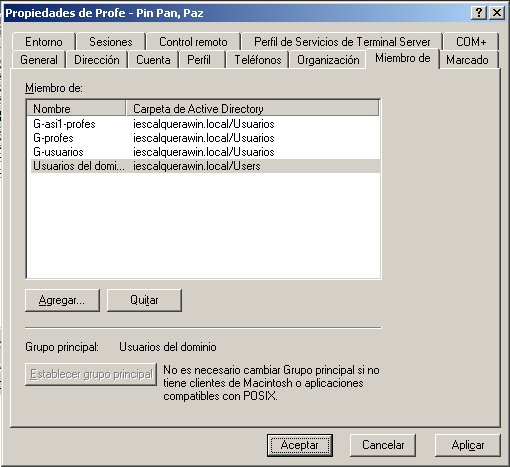Click the help question mark button
This screenshot has width=510, height=467.
tap(479, 13)
